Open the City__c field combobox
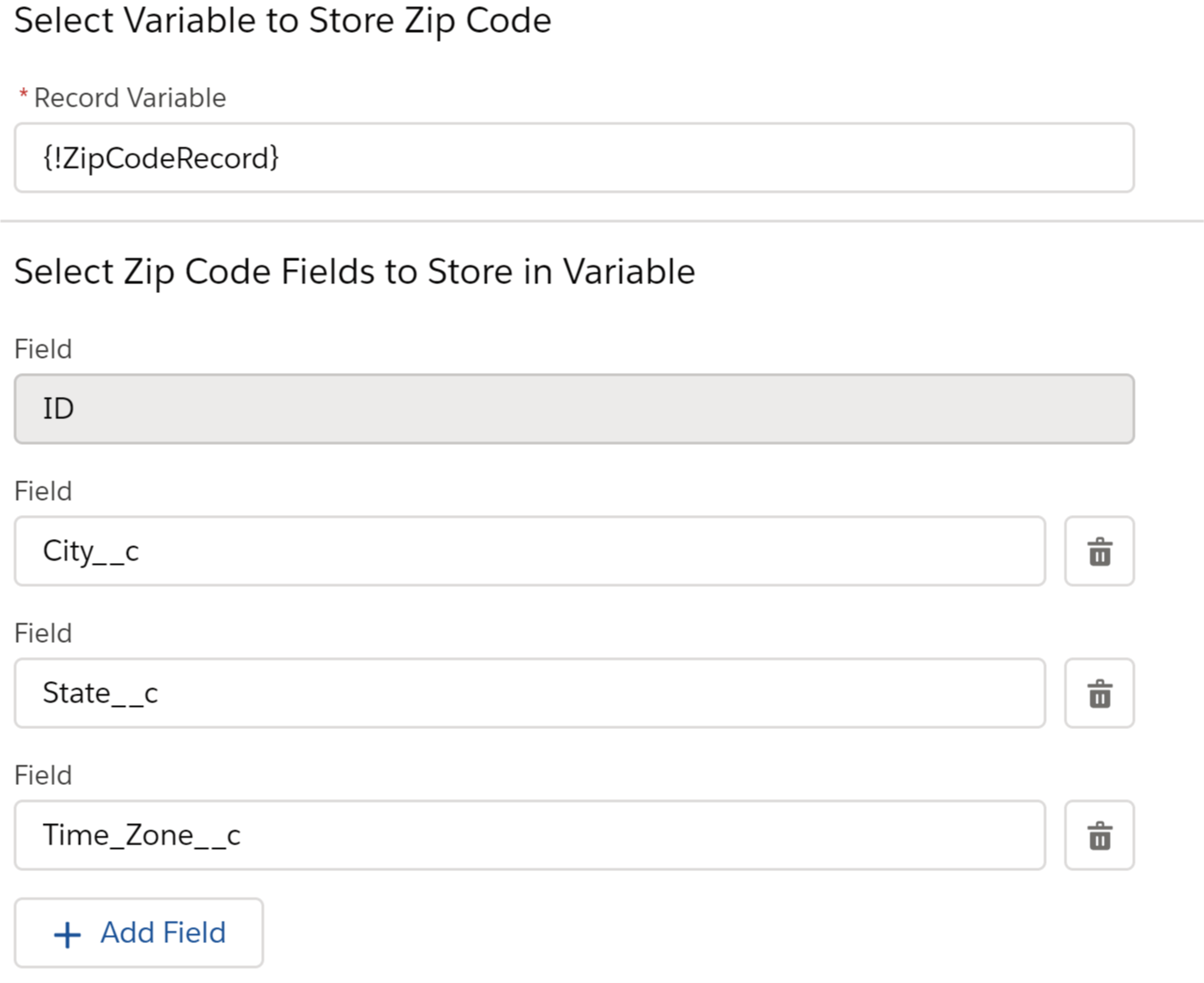The image size is (1204, 983). pyautogui.click(x=530, y=551)
